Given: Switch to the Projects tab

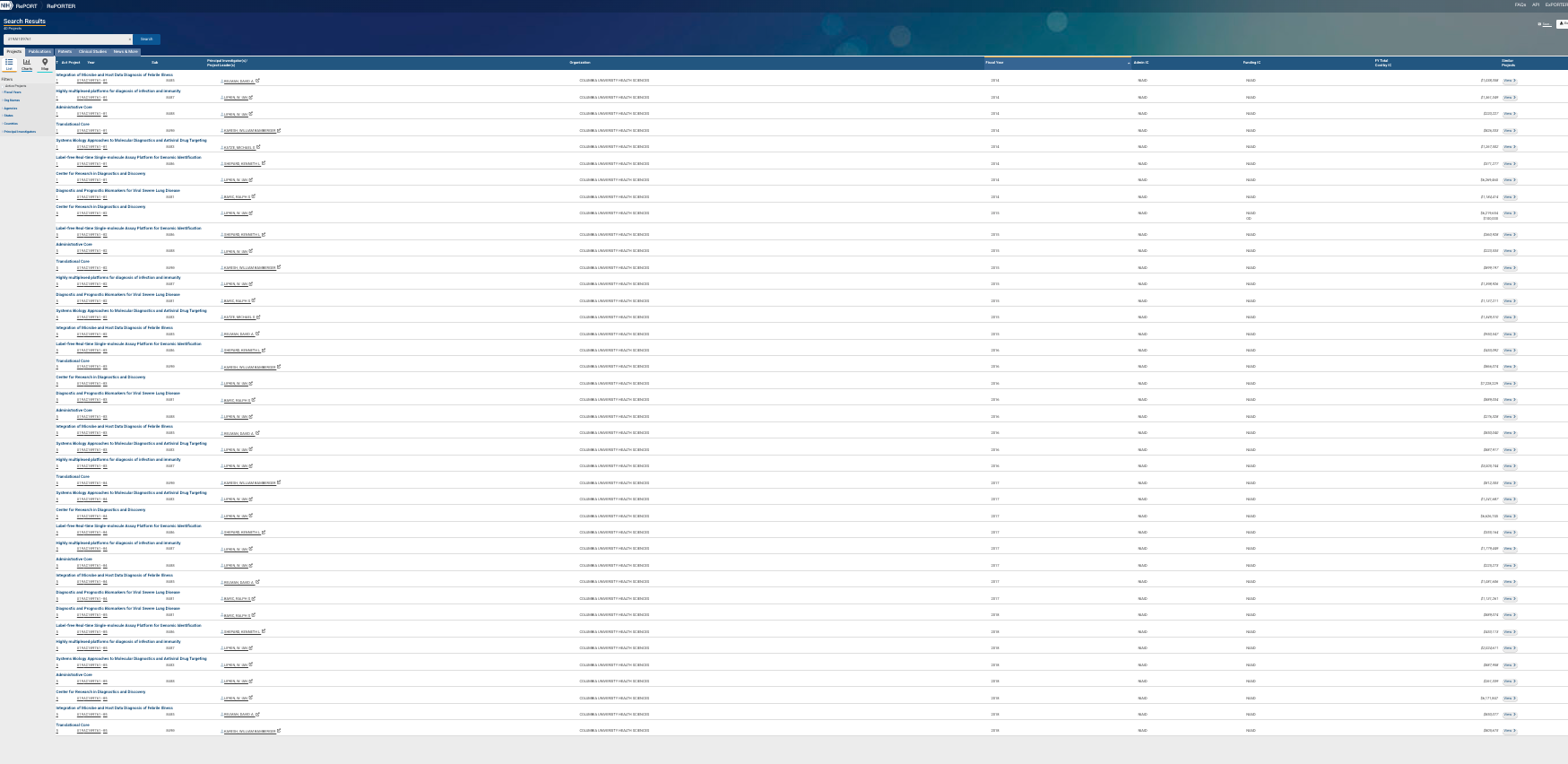Looking at the screenshot, I should [x=14, y=52].
